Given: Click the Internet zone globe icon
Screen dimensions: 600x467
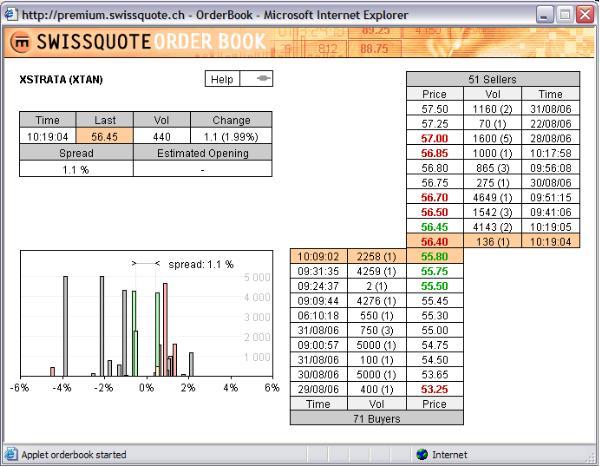Looking at the screenshot, I should coord(422,454).
